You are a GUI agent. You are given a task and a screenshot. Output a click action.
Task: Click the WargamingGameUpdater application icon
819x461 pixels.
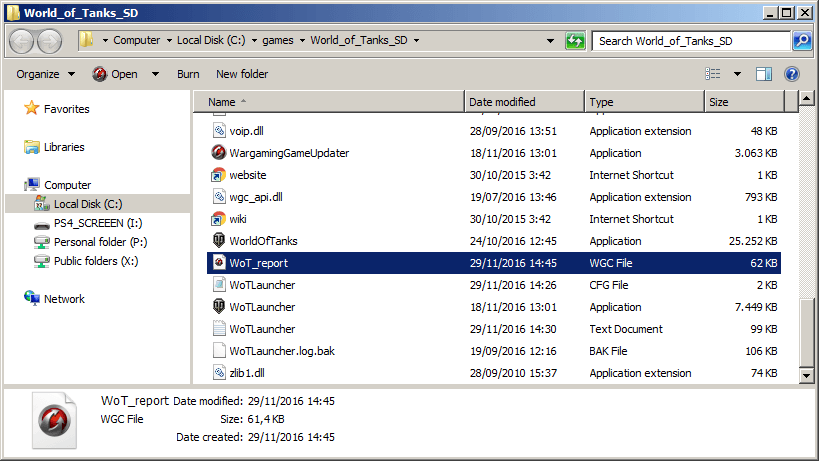pos(219,153)
